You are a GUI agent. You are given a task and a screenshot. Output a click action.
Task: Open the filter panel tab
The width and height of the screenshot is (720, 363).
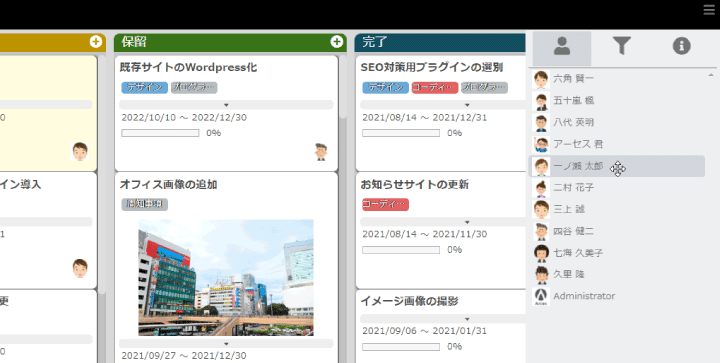coord(622,46)
